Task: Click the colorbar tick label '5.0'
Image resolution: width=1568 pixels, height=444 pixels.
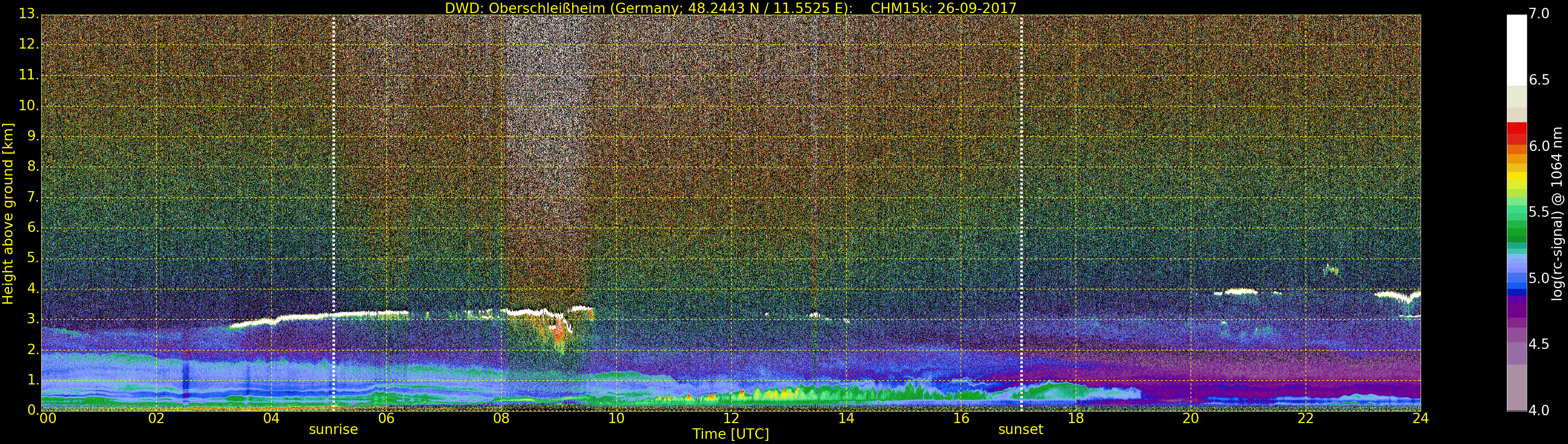Action: coord(1539,278)
